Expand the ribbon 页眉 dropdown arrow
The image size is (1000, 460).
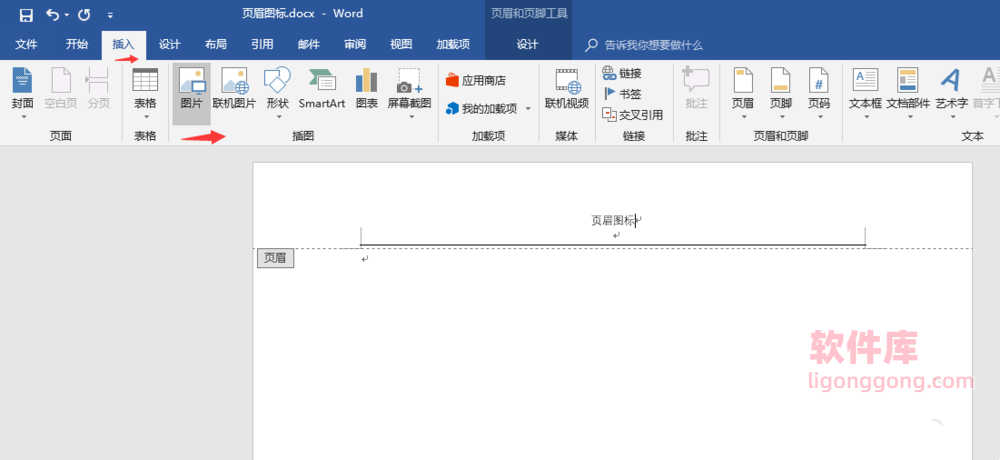coord(744,117)
